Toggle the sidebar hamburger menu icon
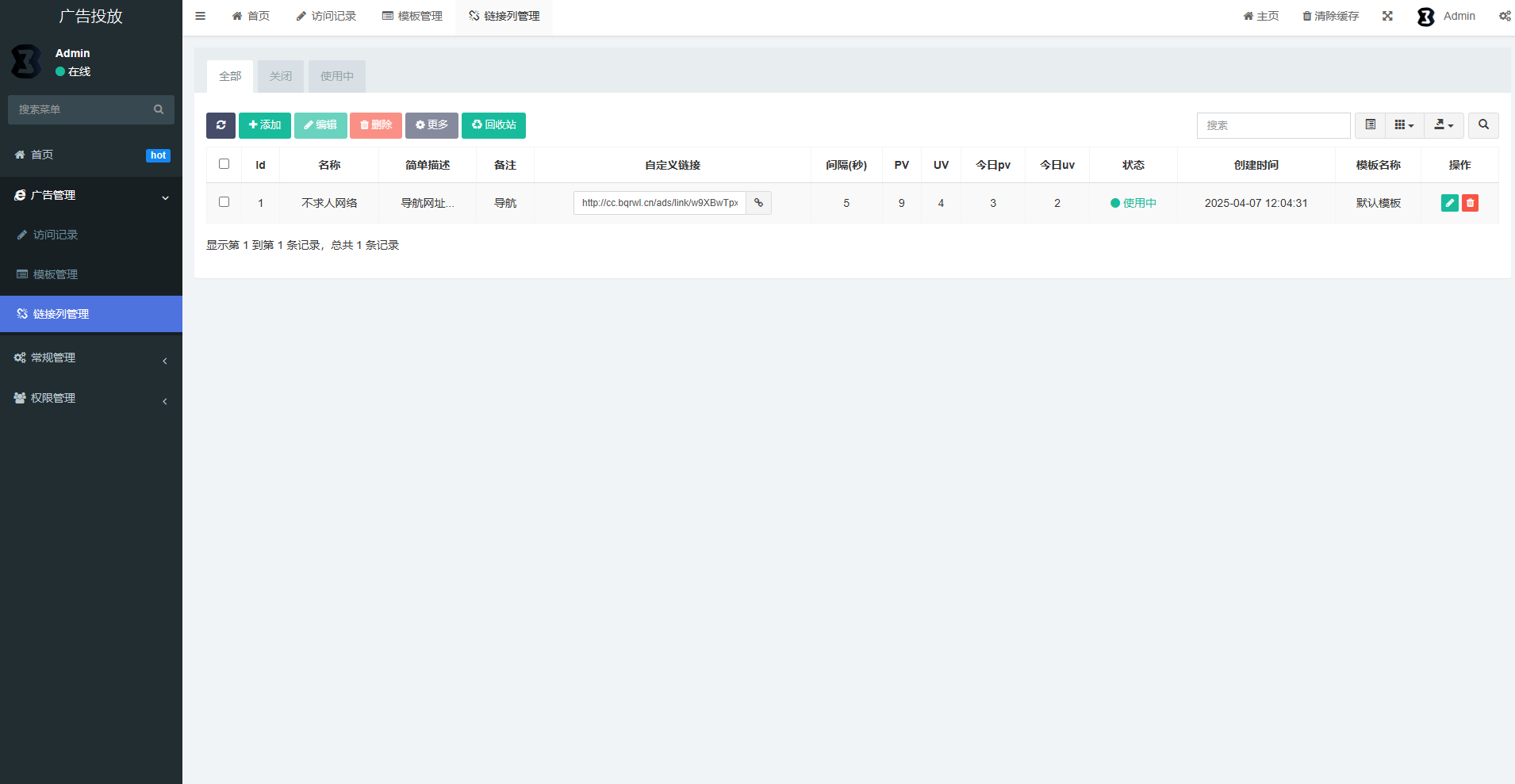The width and height of the screenshot is (1515, 784). [201, 16]
